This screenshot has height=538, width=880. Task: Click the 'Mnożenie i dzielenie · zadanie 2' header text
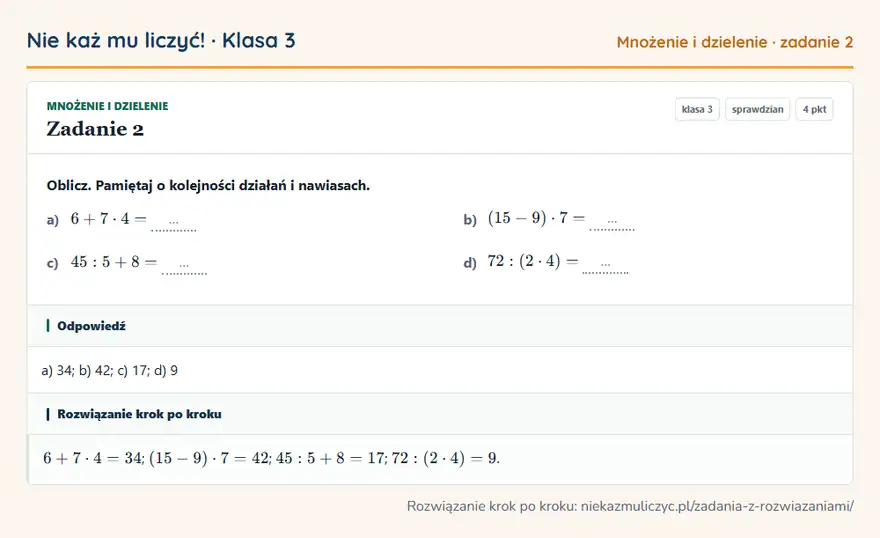click(x=735, y=42)
